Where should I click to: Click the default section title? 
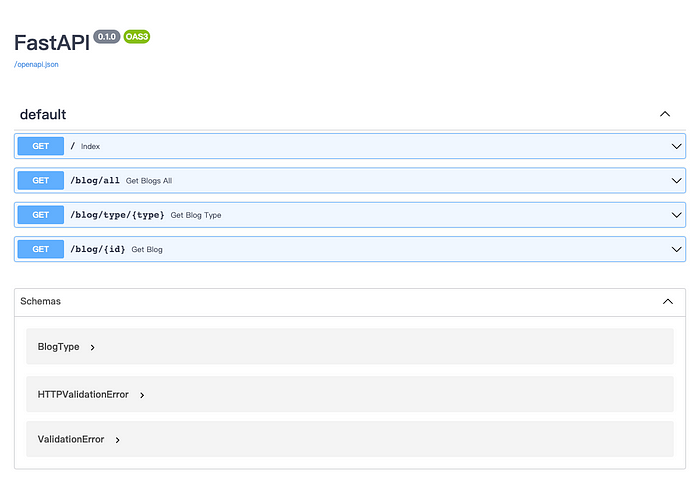tap(43, 115)
